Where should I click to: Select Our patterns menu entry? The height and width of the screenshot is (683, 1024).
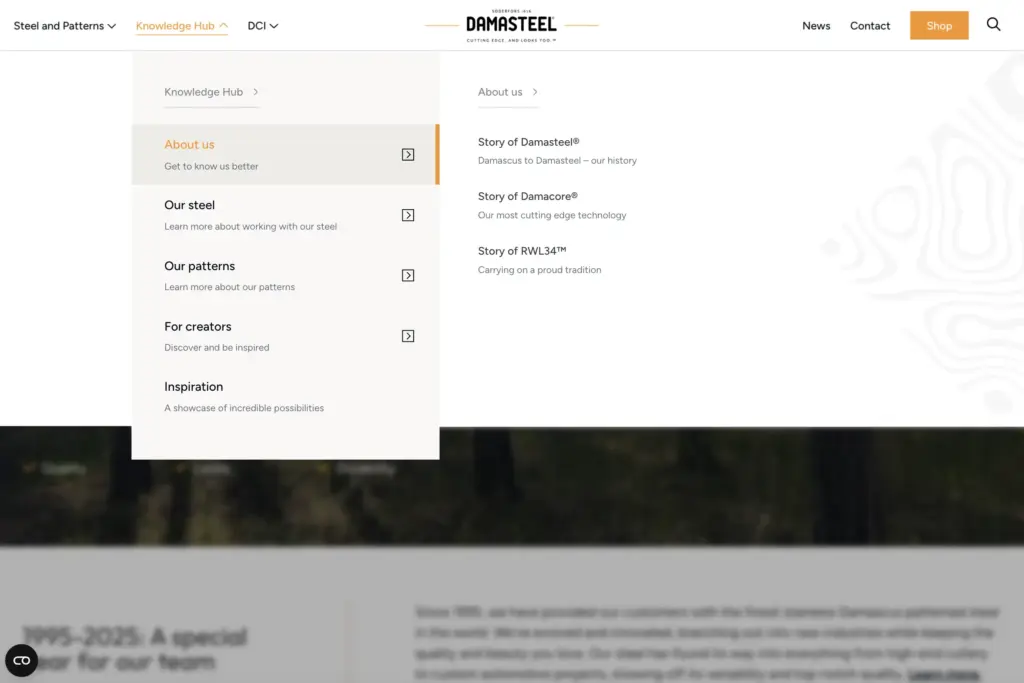click(200, 266)
